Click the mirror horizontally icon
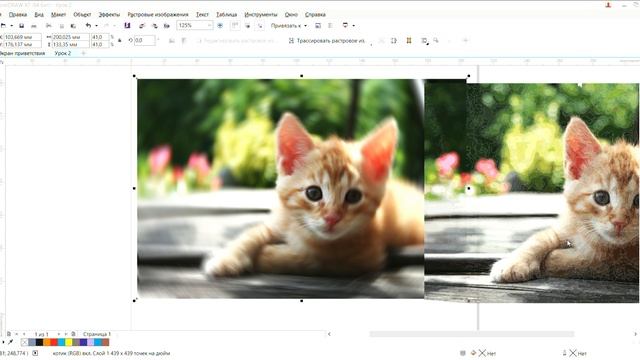 click(x=172, y=40)
